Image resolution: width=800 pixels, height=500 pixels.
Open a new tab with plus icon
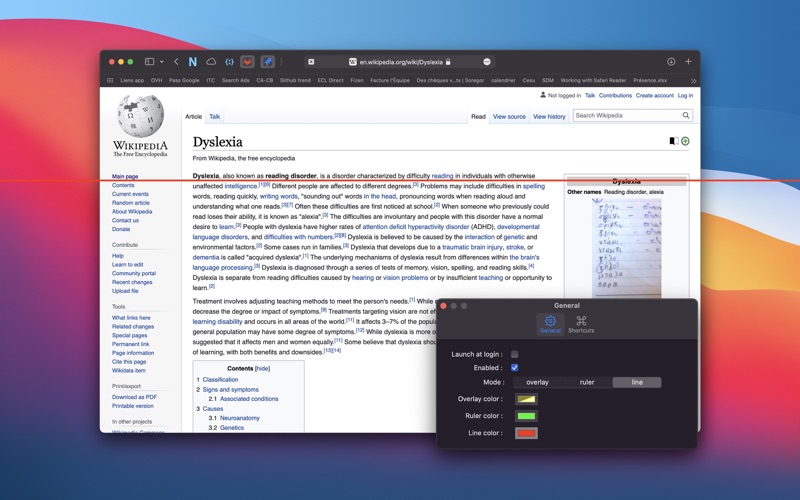[688, 62]
